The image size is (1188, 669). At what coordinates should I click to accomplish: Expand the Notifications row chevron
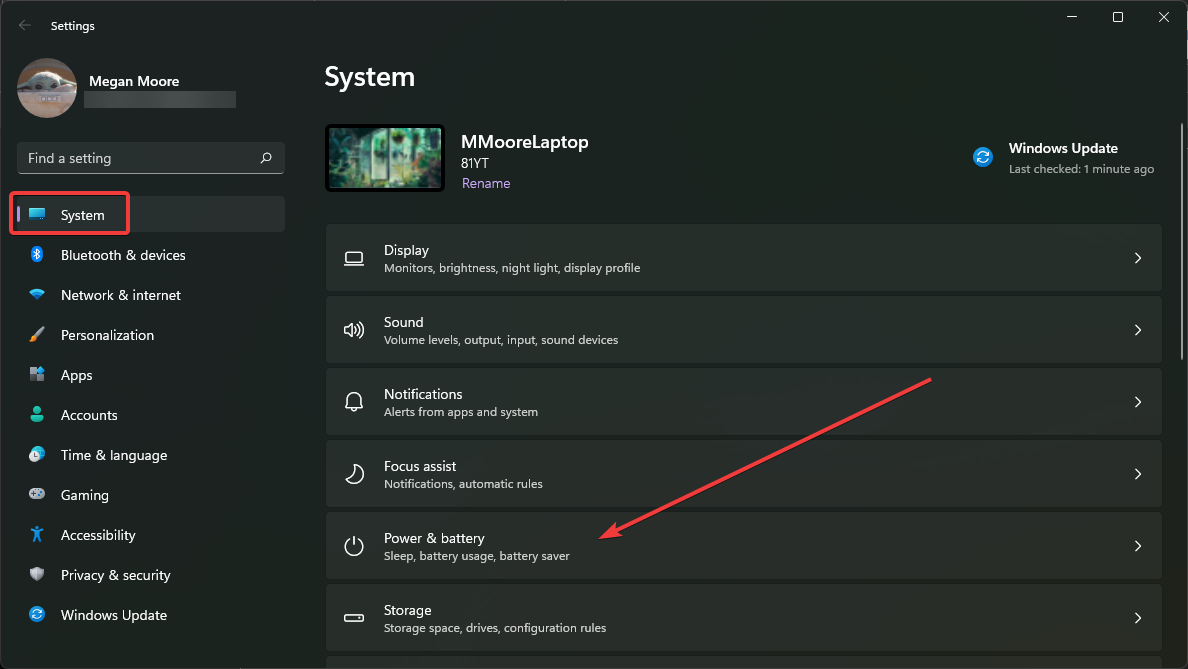pos(1137,402)
